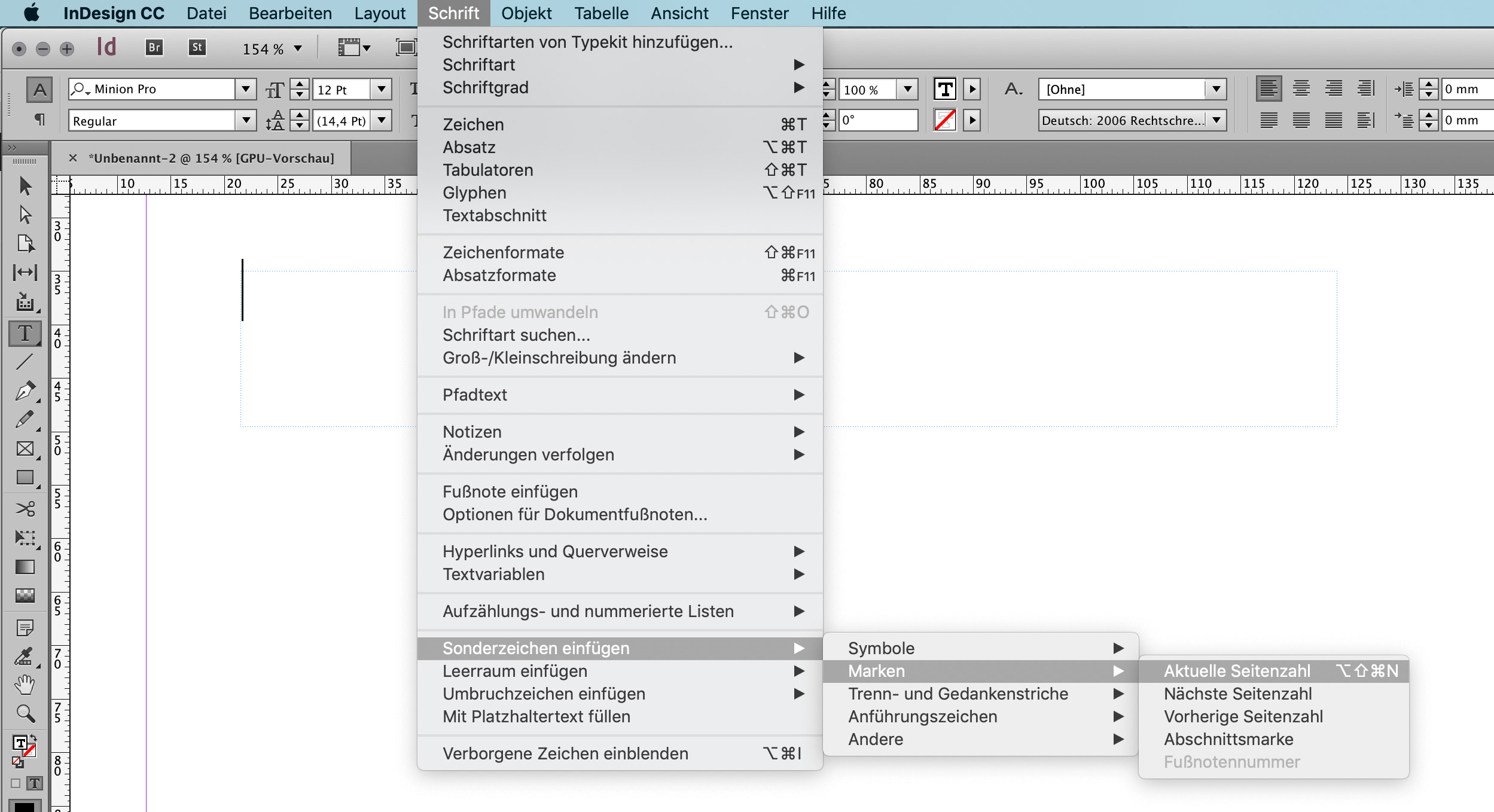Image resolution: width=1494 pixels, height=812 pixels.
Task: Select the Zoom magnifier tool
Action: click(25, 713)
